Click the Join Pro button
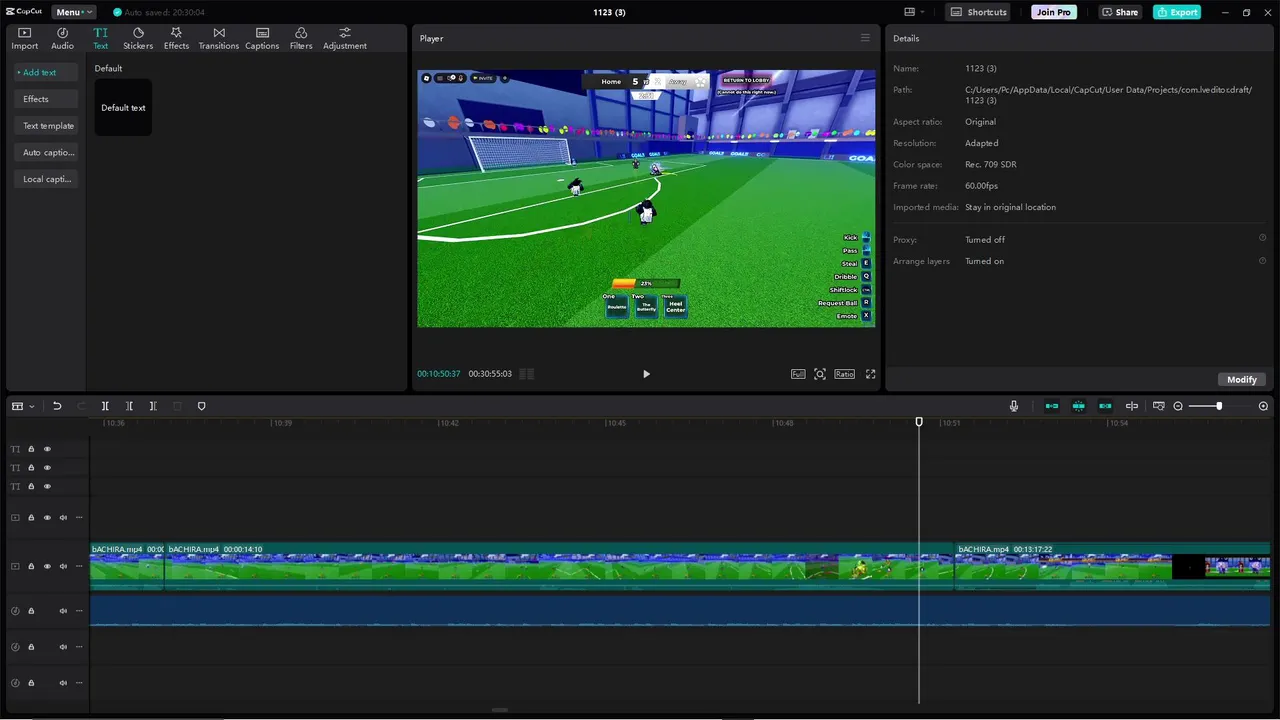The image size is (1280, 720). pos(1054,12)
